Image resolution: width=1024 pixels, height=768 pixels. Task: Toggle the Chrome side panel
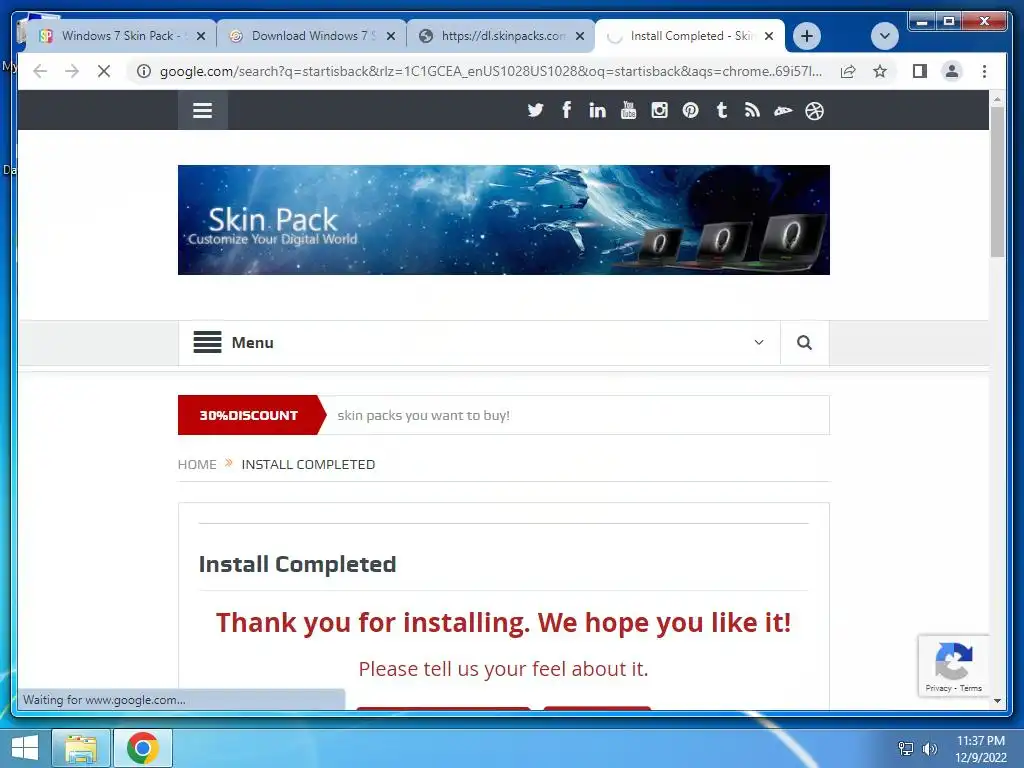tap(920, 71)
